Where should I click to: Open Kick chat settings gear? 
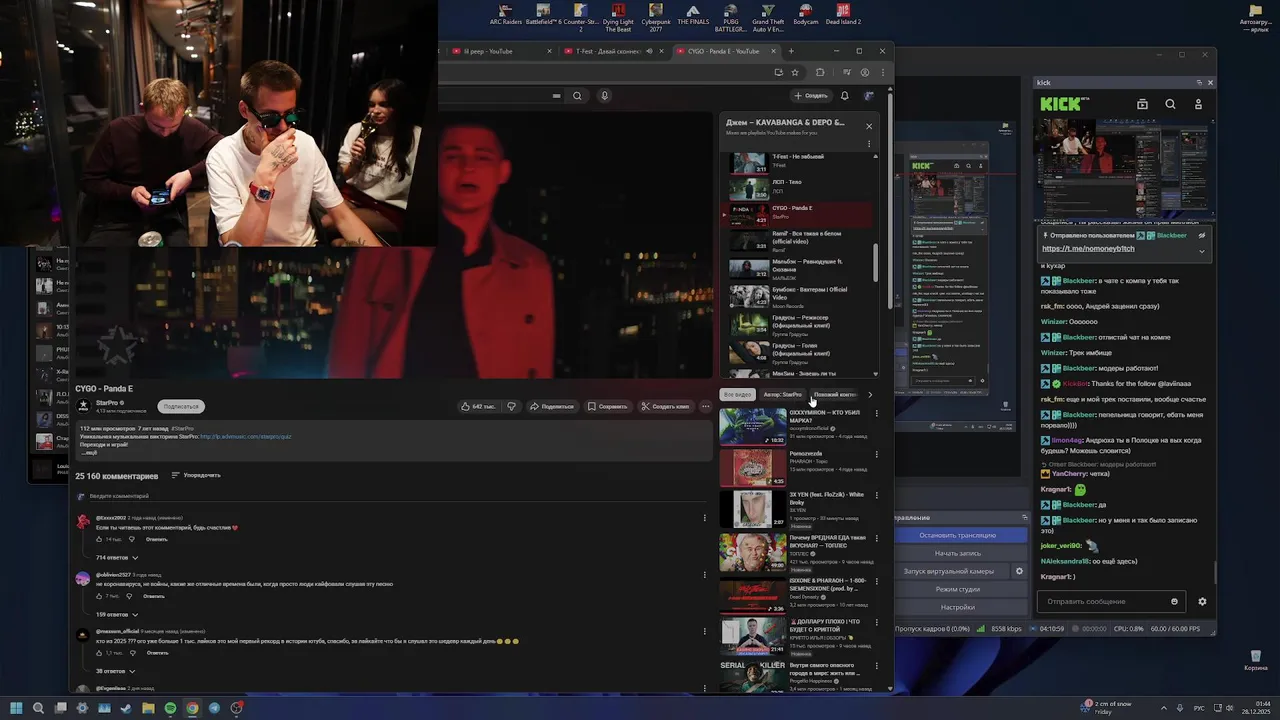click(x=1202, y=602)
